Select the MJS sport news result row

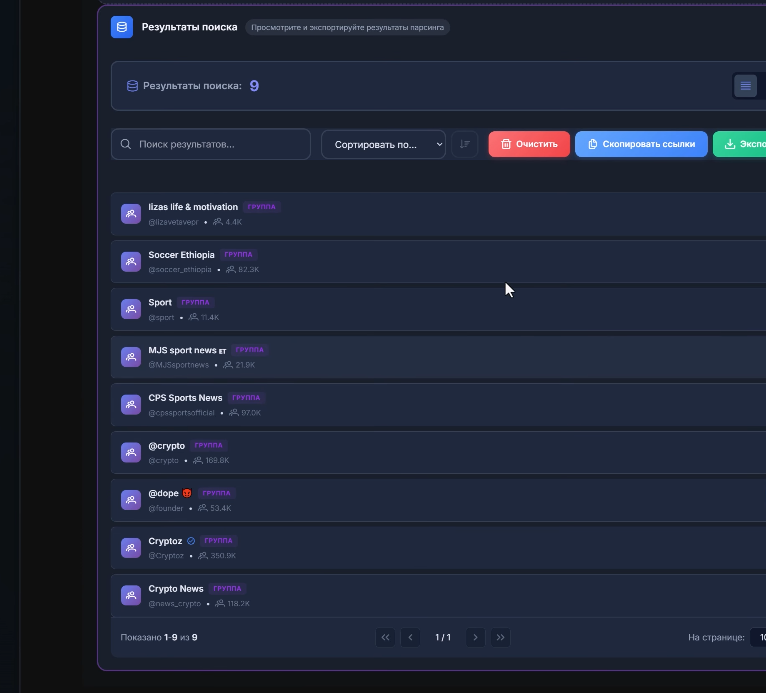(x=438, y=357)
